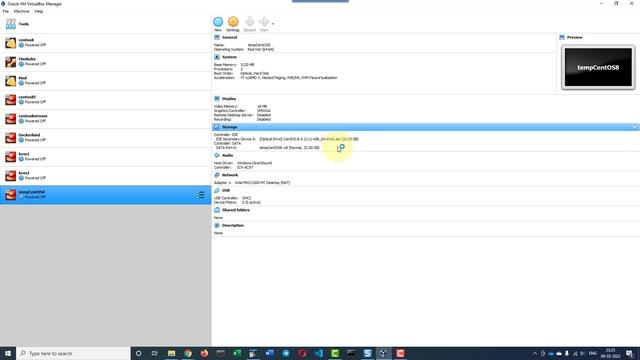
Task: Open Task View on the taskbar
Action: tap(155, 353)
